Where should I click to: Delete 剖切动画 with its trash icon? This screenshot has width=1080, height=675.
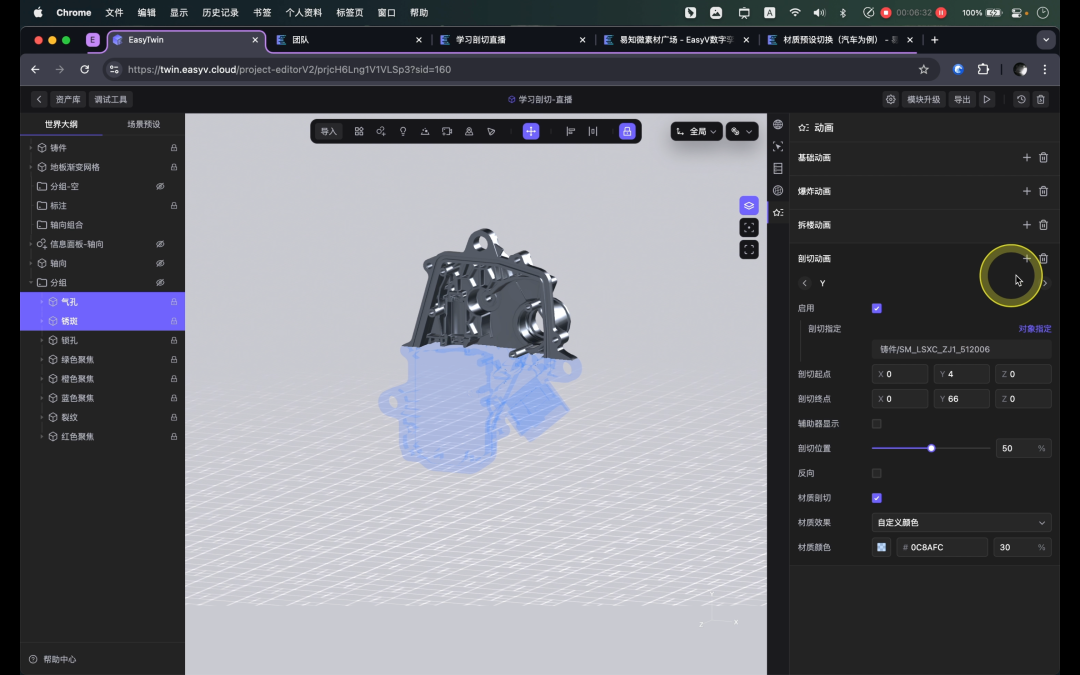[1043, 259]
